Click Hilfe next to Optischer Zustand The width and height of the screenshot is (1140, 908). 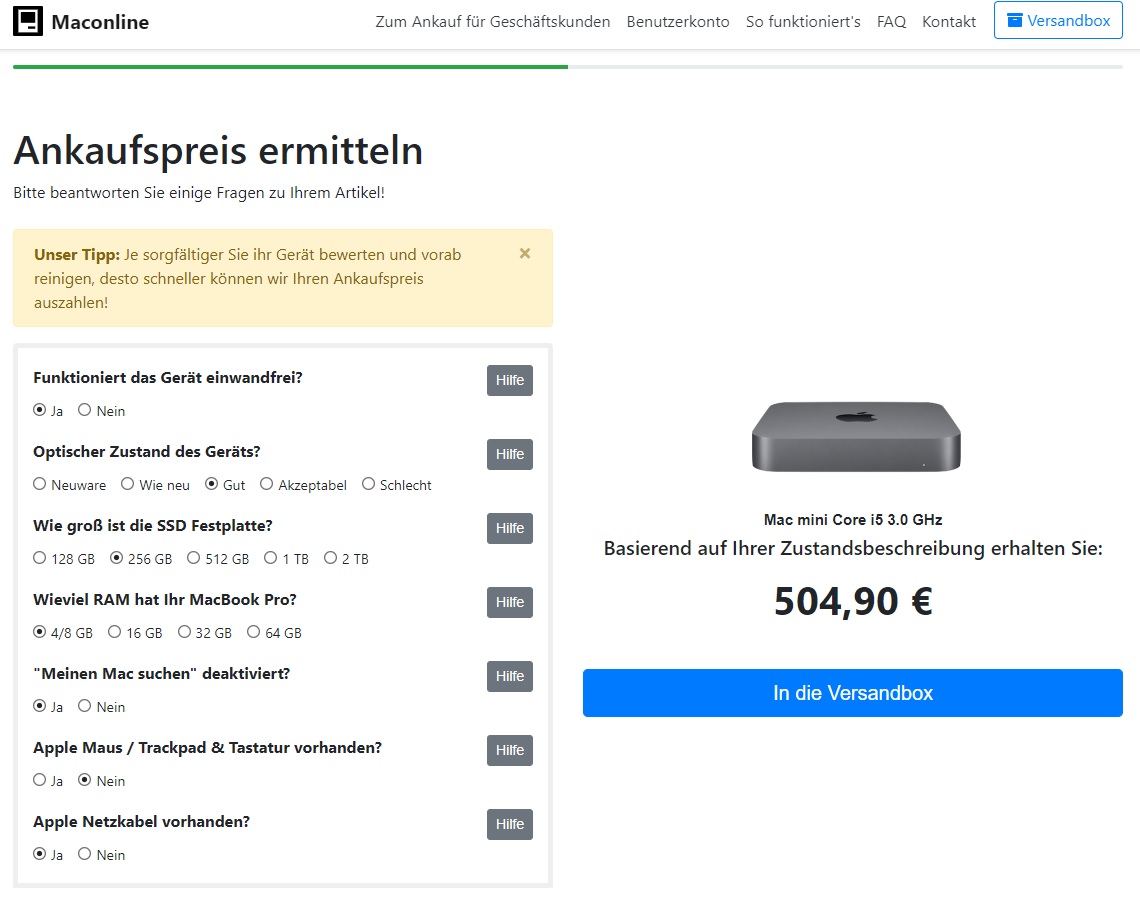pos(509,454)
